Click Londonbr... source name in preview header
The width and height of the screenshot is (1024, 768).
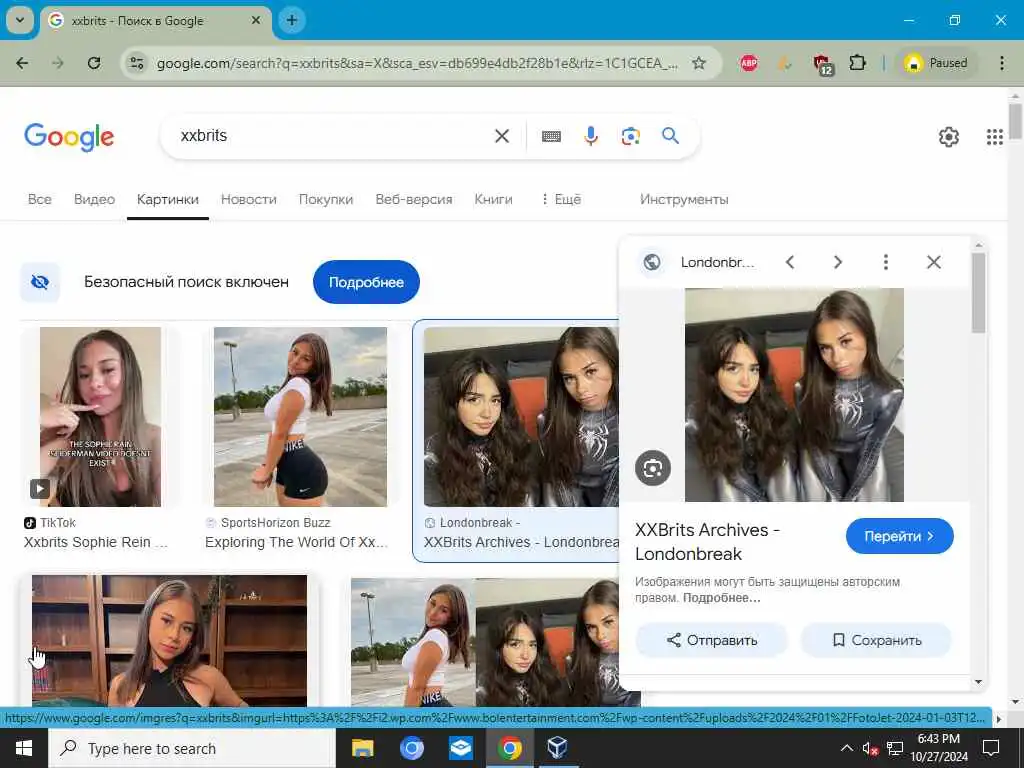pos(717,263)
